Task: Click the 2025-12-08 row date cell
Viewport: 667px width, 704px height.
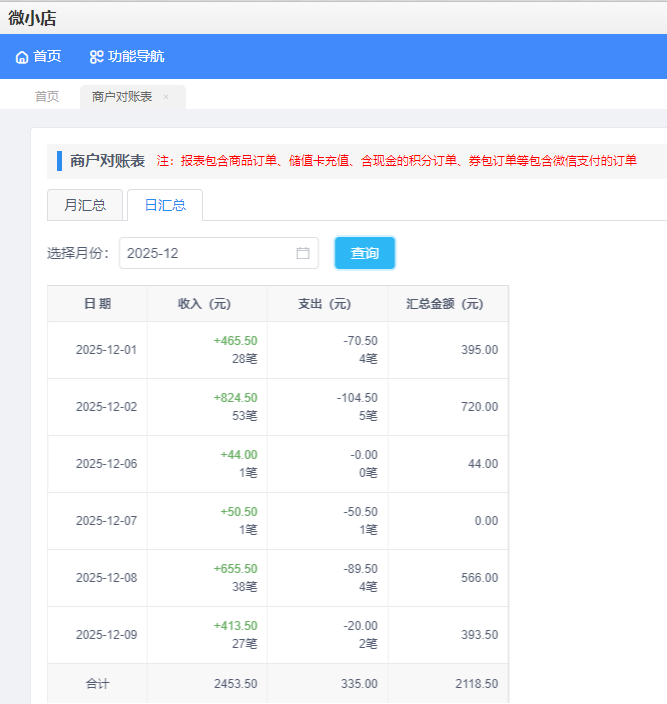Action: 106,578
